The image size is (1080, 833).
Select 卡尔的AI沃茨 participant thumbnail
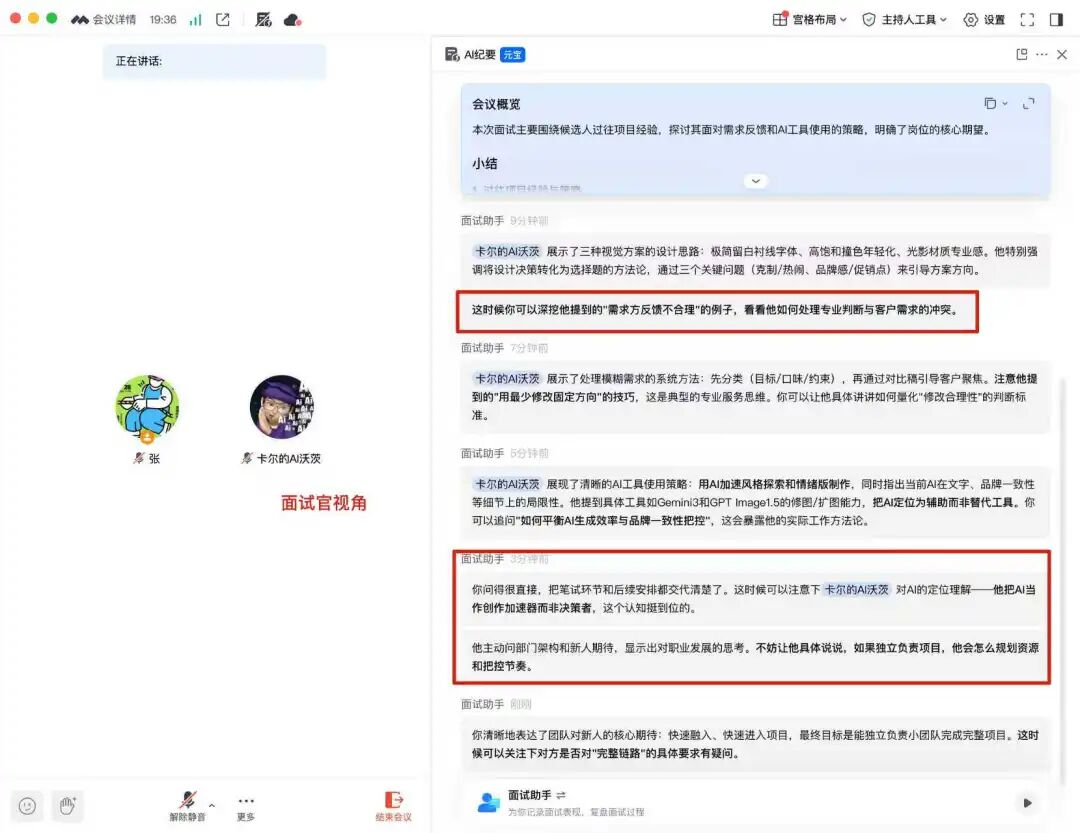(x=281, y=407)
